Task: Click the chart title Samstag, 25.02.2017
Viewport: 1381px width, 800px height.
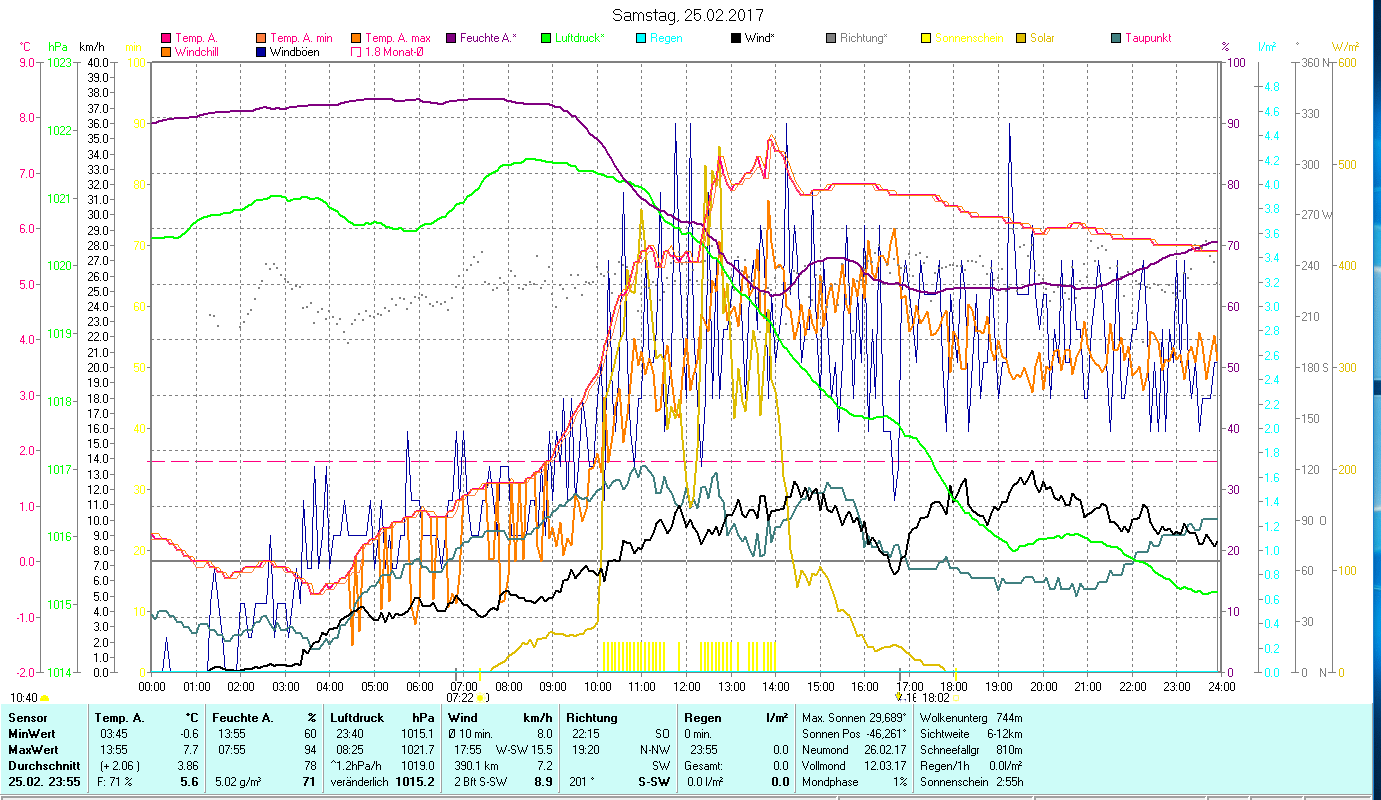Action: coord(688,15)
